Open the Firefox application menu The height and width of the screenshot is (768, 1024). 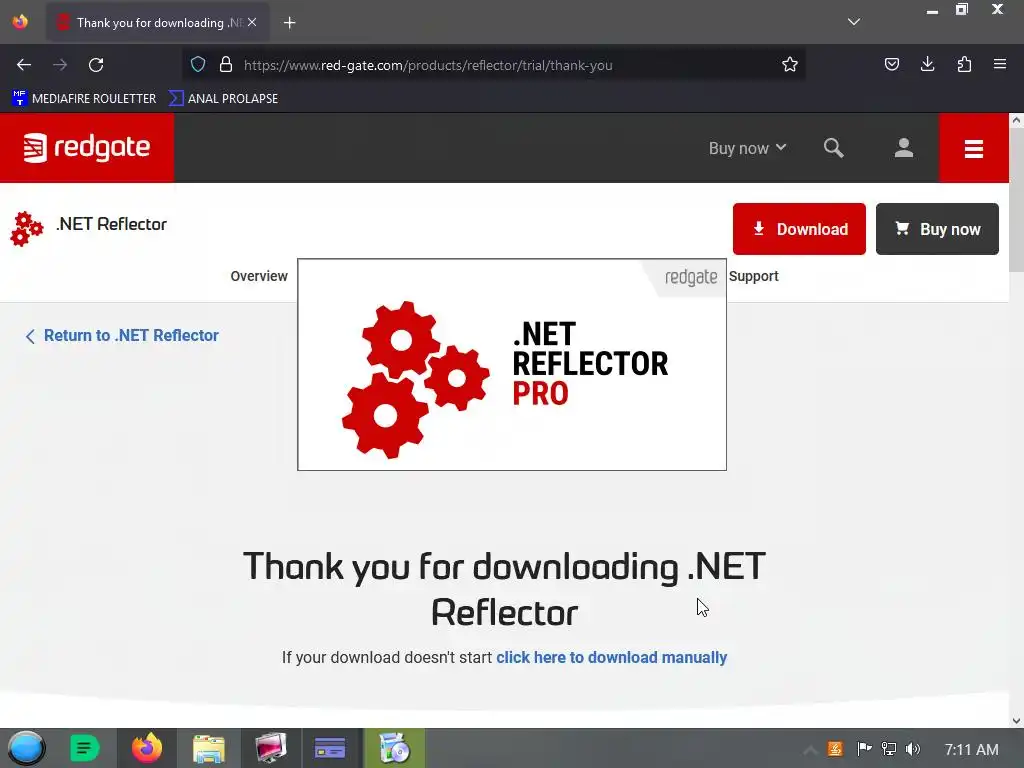tap(1000, 64)
